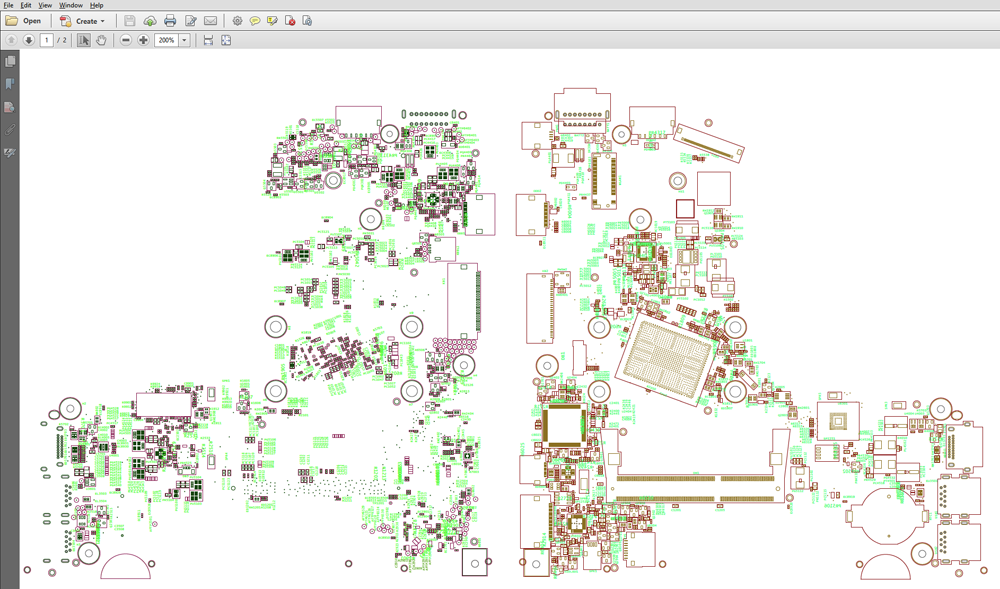Screen dimensions: 1000x589
Task: Click the upload to cloud icon
Action: [150, 21]
